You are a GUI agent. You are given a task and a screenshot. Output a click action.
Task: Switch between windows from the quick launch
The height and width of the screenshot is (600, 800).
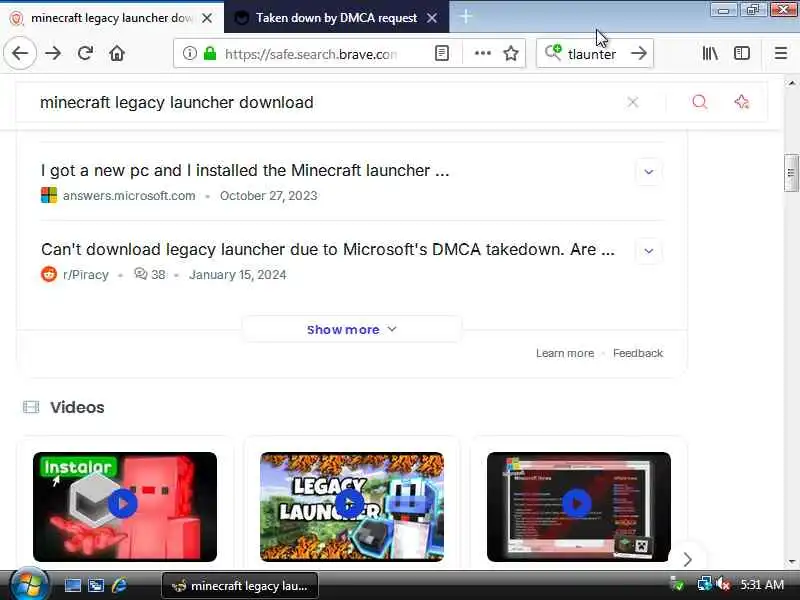click(96, 585)
